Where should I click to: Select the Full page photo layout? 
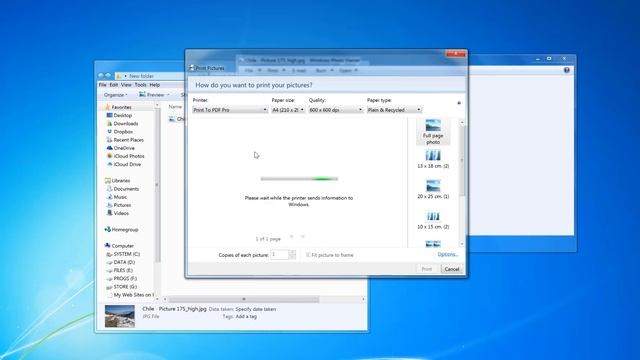click(433, 132)
